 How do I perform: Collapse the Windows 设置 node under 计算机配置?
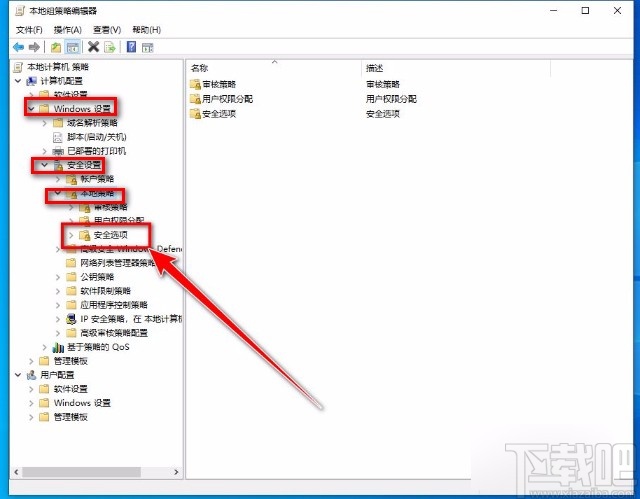(31, 109)
